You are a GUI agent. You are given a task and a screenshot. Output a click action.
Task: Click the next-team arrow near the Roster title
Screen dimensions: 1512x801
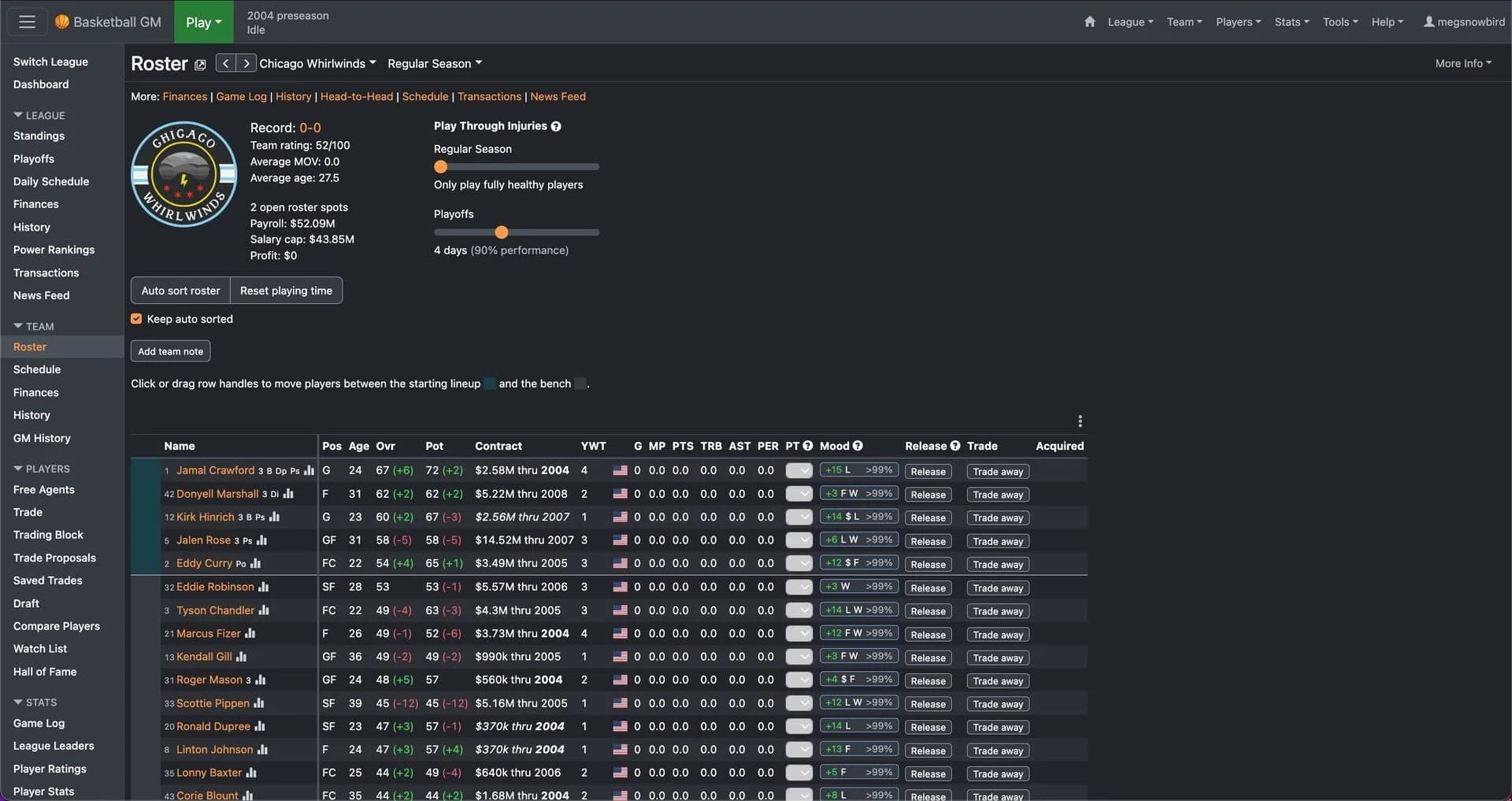pos(246,63)
